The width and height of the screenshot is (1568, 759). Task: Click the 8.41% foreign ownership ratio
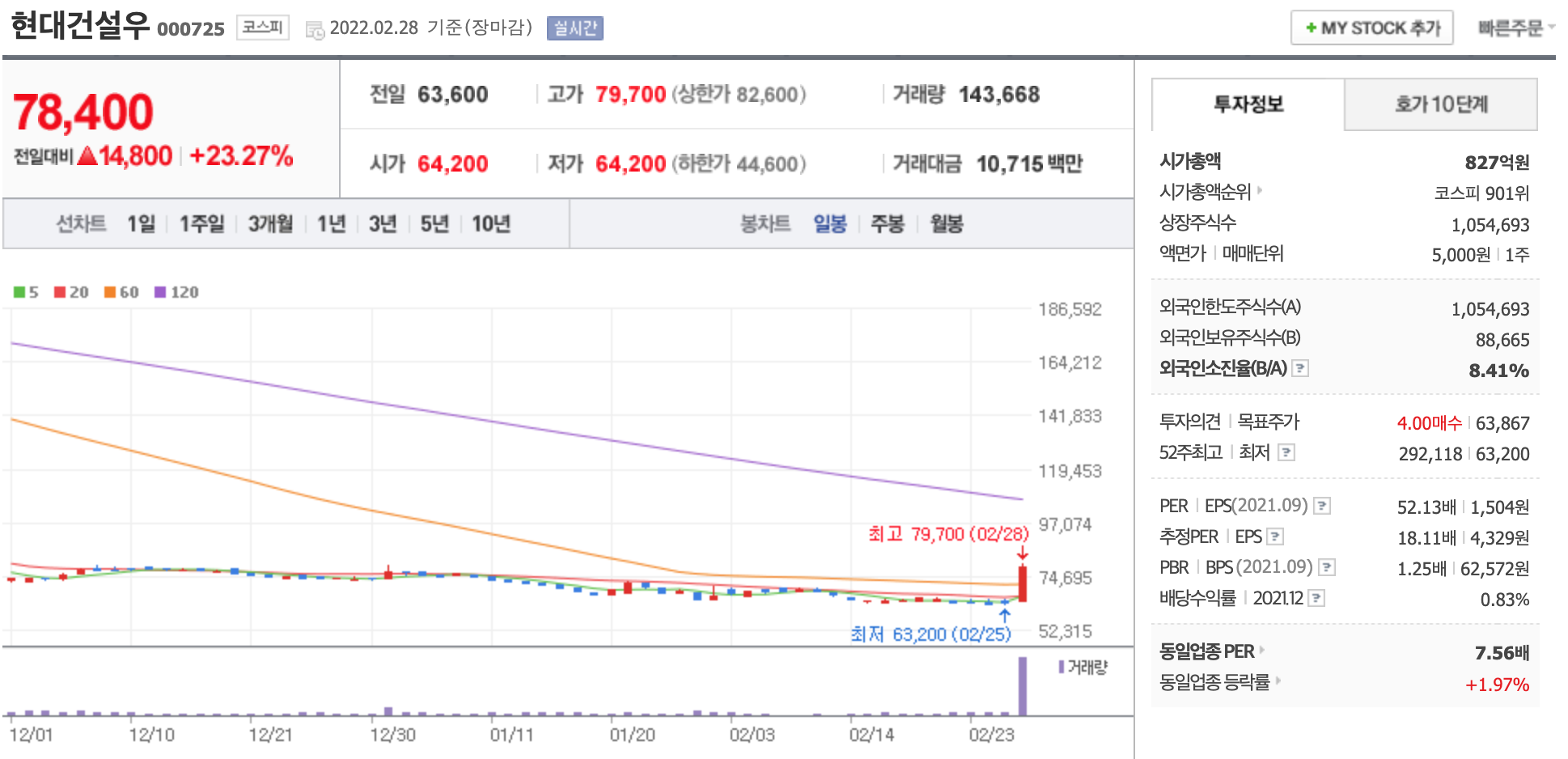[x=1499, y=371]
